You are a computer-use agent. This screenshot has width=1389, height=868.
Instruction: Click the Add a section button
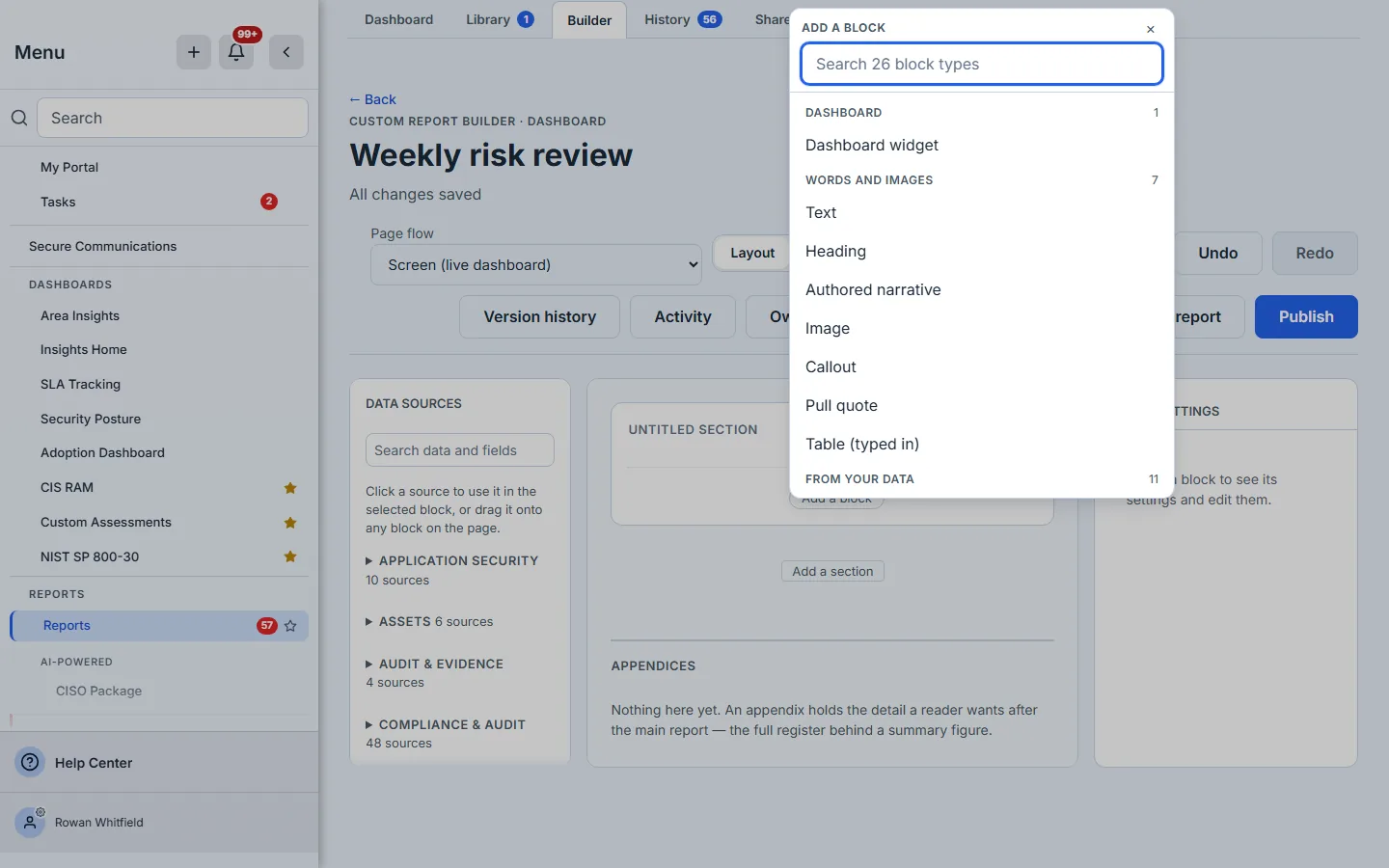(x=832, y=571)
